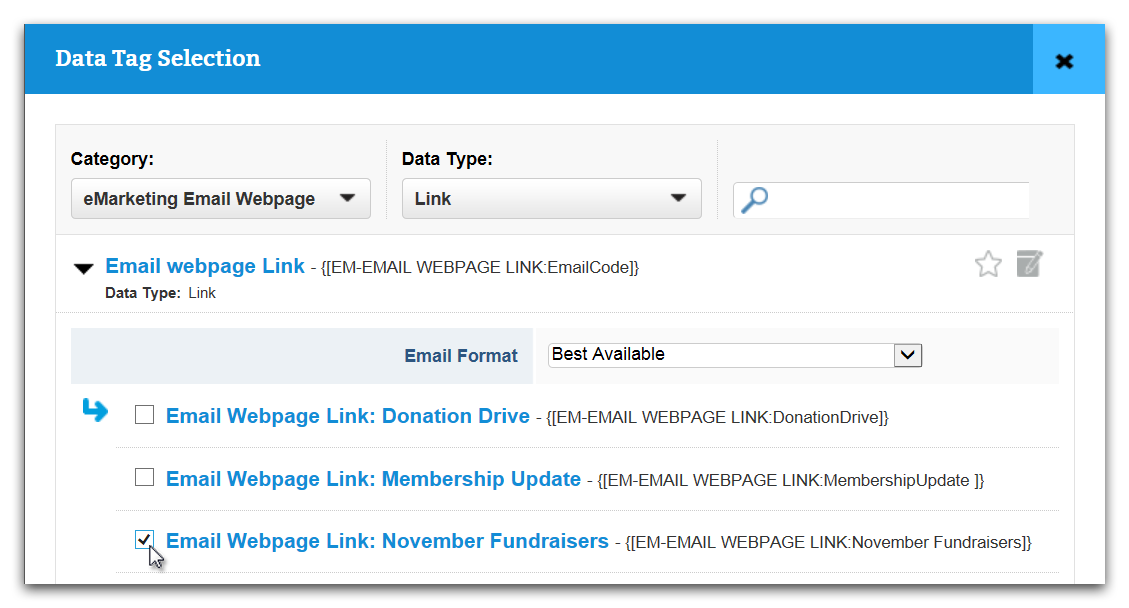Select the {[EM-EMAIL WEBPAGE LINK:MembershipUpdate ]} tag text
1129x608 pixels.
pyautogui.click(x=791, y=480)
